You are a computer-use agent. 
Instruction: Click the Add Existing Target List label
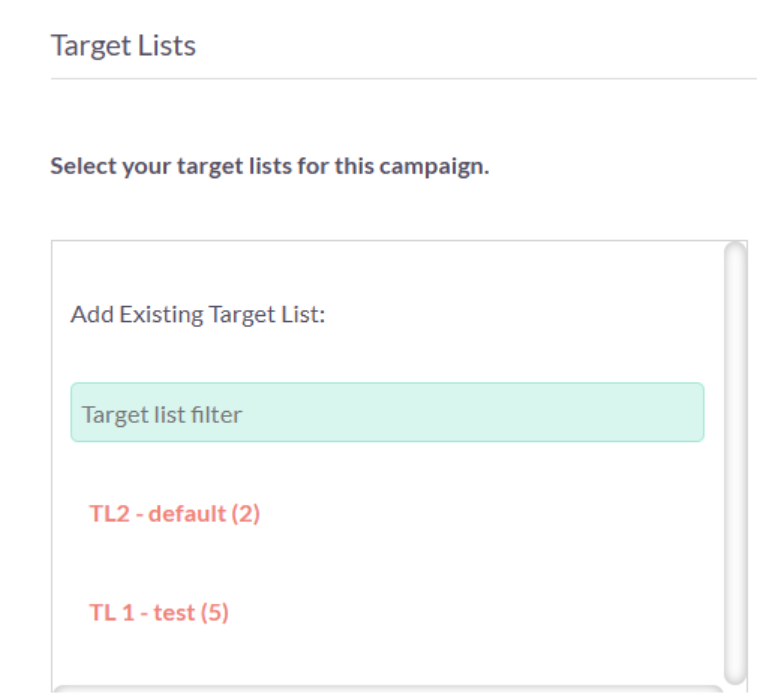(x=199, y=314)
